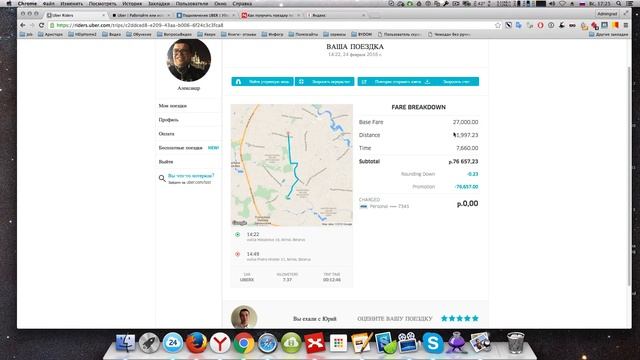This screenshot has height=360, width=640.
Task: Click the Александр profile photo
Action: tap(189, 60)
